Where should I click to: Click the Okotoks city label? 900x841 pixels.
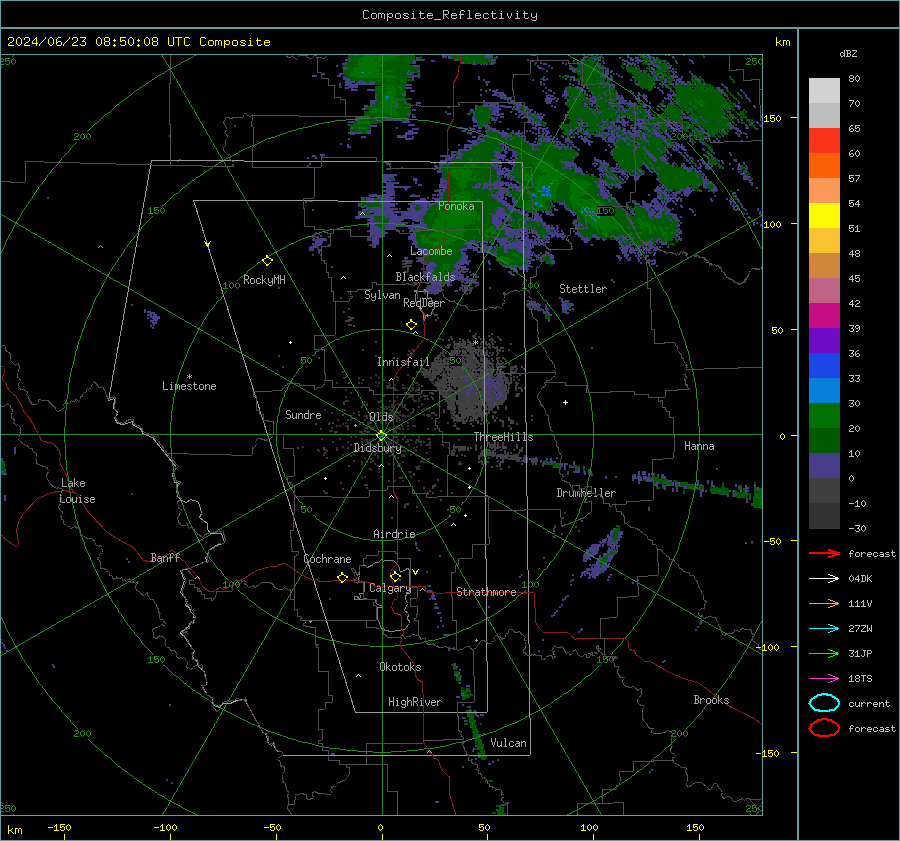pos(400,667)
